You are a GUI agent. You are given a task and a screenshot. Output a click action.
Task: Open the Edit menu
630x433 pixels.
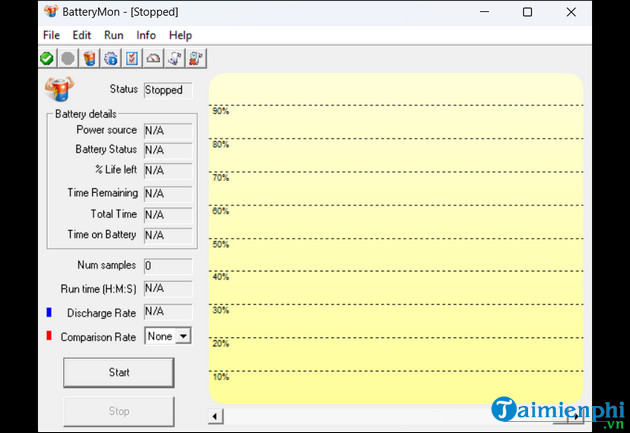coord(82,35)
